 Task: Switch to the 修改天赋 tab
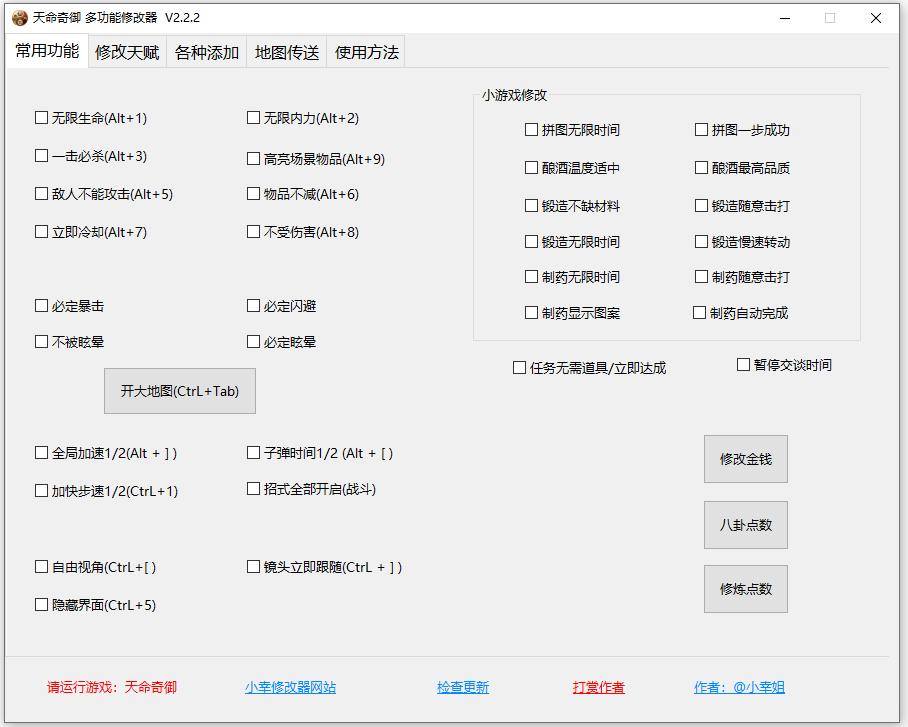(126, 51)
